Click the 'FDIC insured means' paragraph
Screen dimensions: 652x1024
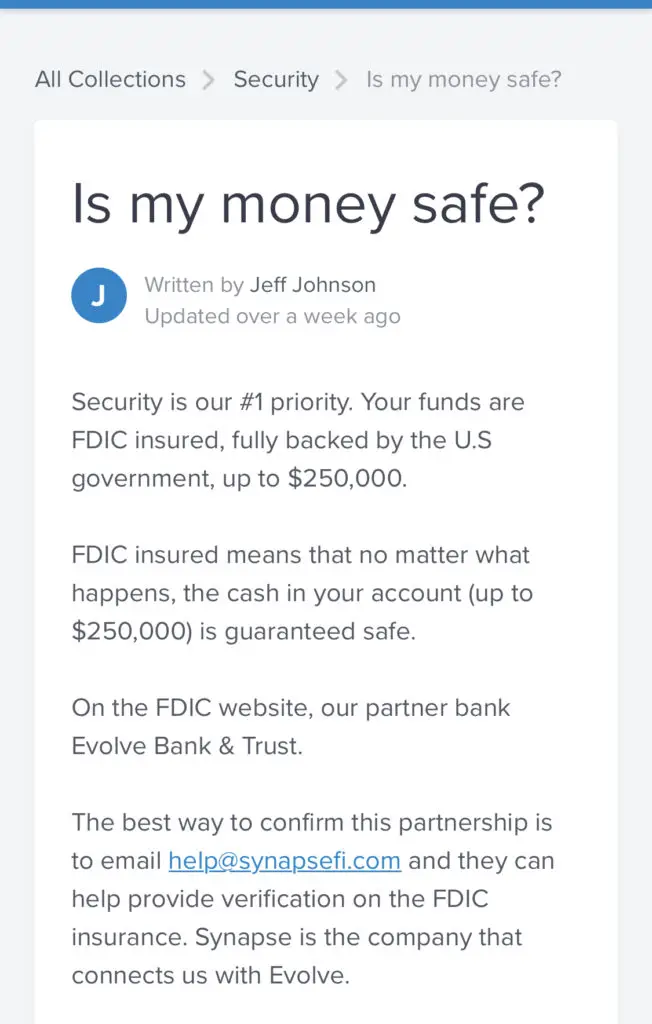coord(302,593)
